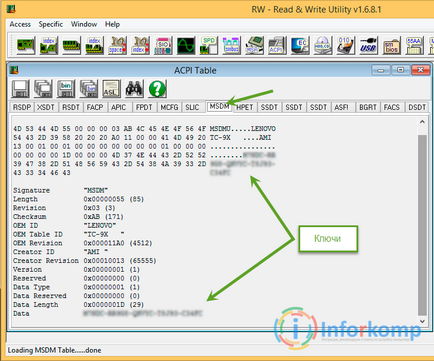The image size is (434, 361).
Task: Save table with floppy disk icon
Action: pos(20,89)
